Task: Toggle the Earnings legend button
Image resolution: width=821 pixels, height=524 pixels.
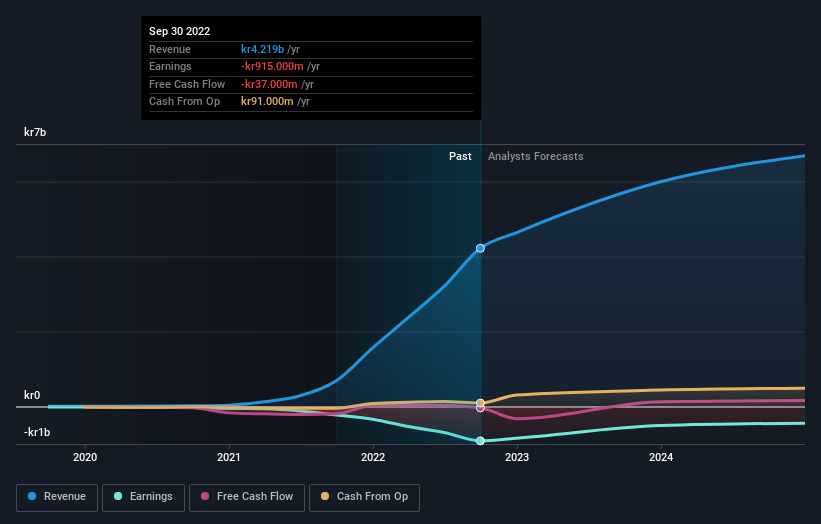Action: (143, 497)
